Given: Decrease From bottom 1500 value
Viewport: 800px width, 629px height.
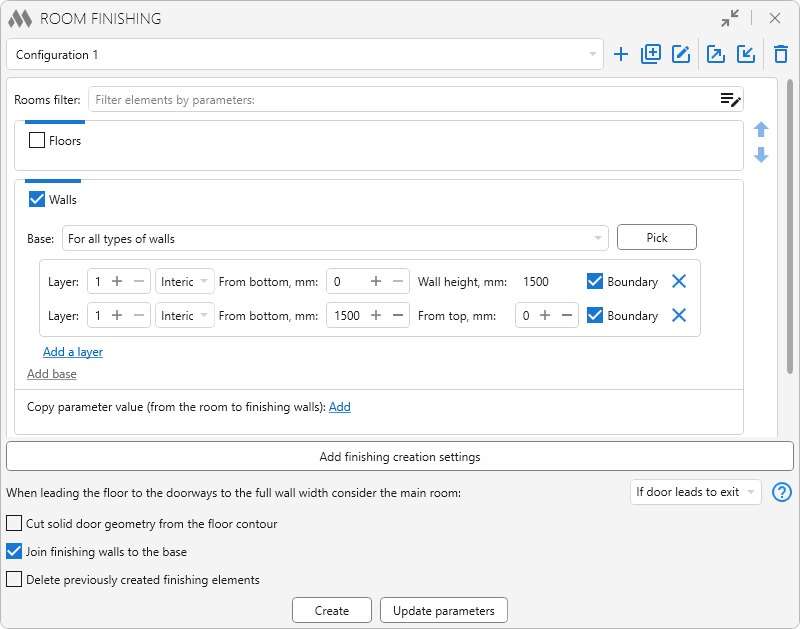Looking at the screenshot, I should pyautogui.click(x=398, y=315).
